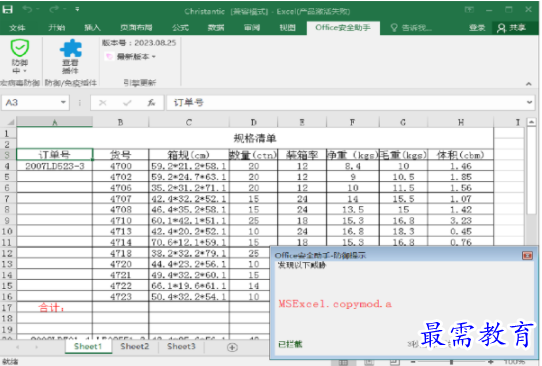Image resolution: width=542 pixels, height=366 pixels.
Task: Switch to the 公式 ribbon tab
Action: click(x=180, y=28)
